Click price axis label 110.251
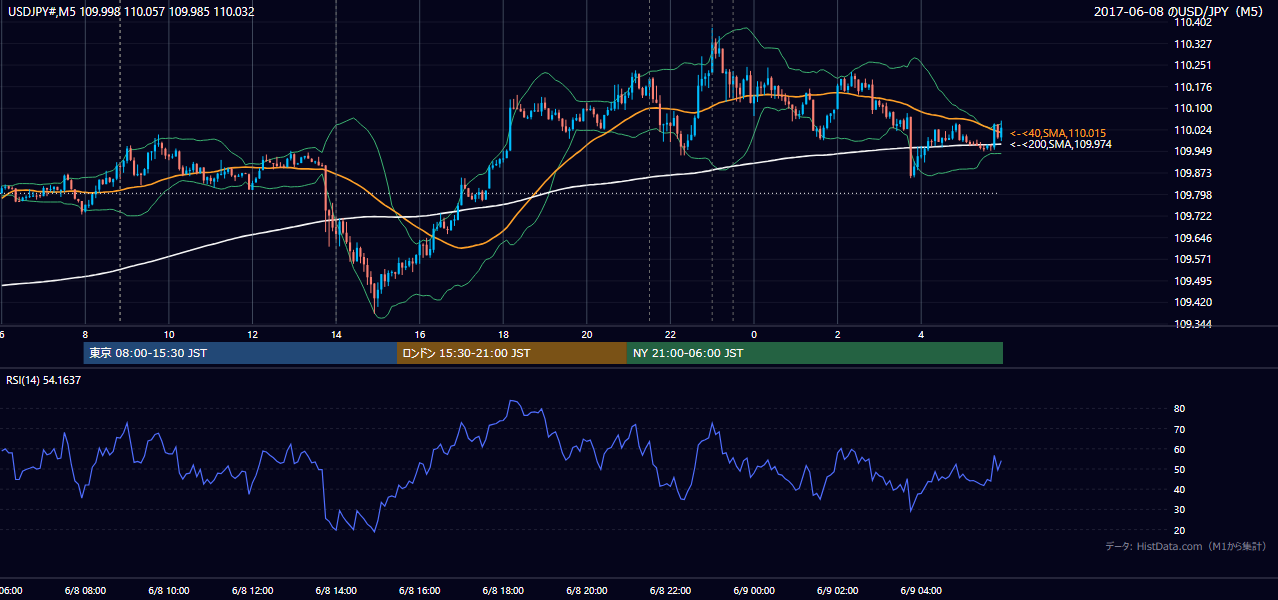Screen dimensions: 1278x600 1194,66
